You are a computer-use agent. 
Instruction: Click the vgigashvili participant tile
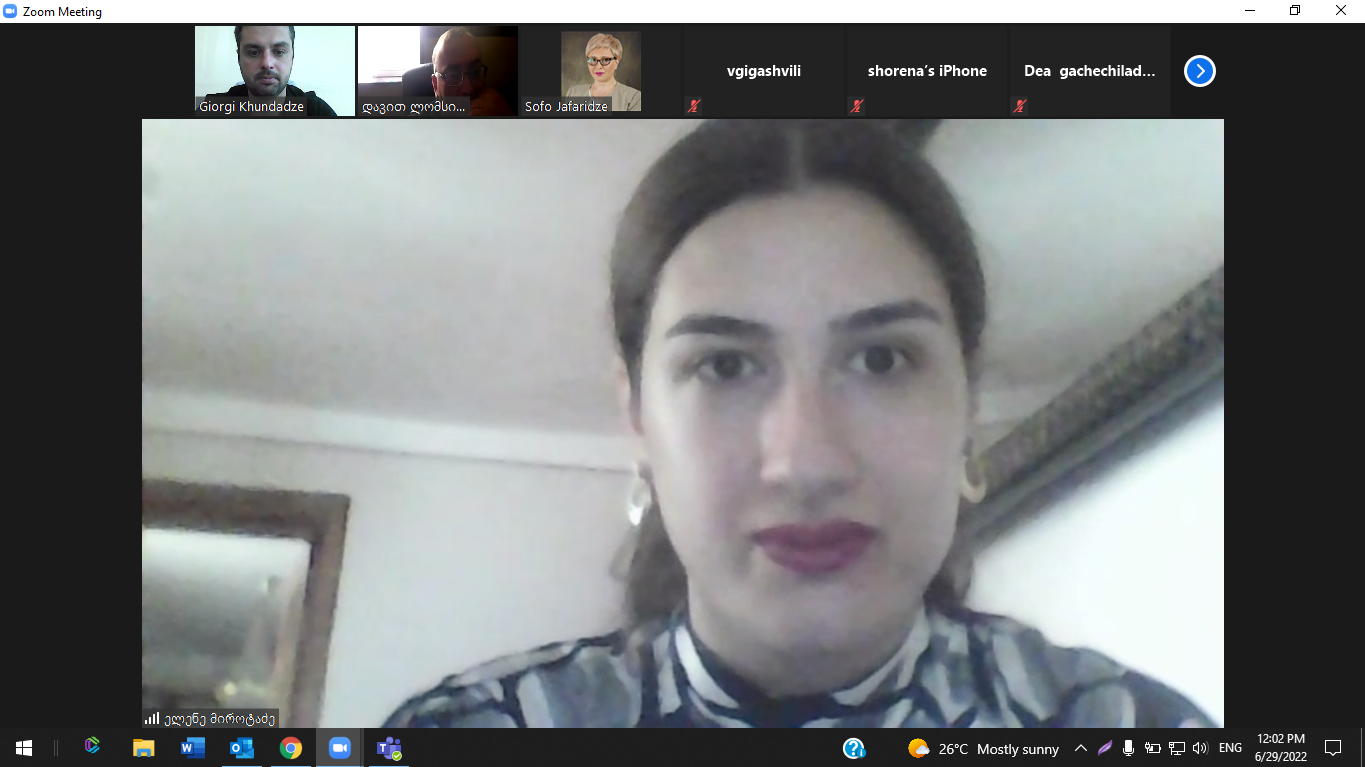click(x=763, y=71)
